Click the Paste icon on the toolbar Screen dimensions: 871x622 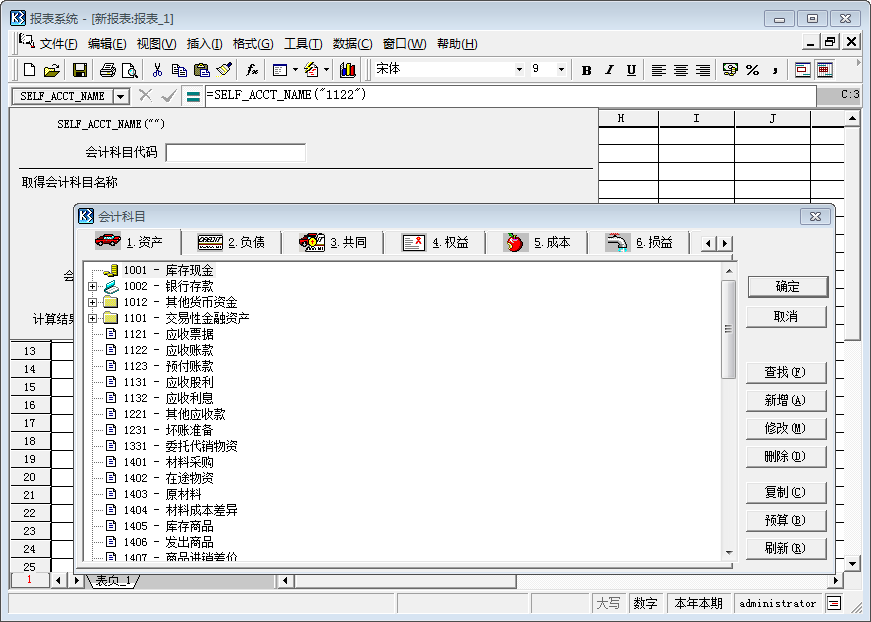tap(203, 68)
